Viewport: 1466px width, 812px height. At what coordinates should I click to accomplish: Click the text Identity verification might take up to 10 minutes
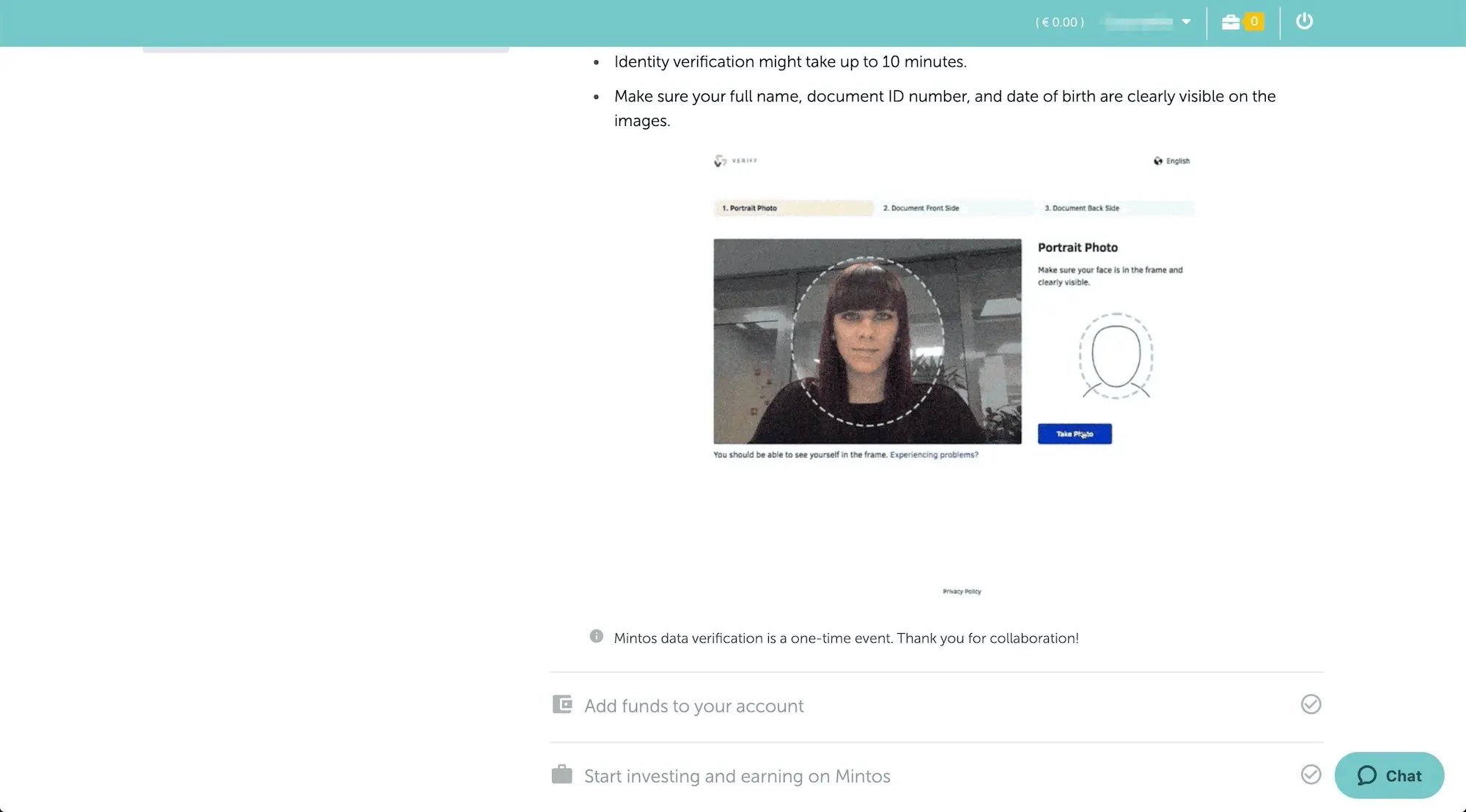pyautogui.click(x=790, y=62)
